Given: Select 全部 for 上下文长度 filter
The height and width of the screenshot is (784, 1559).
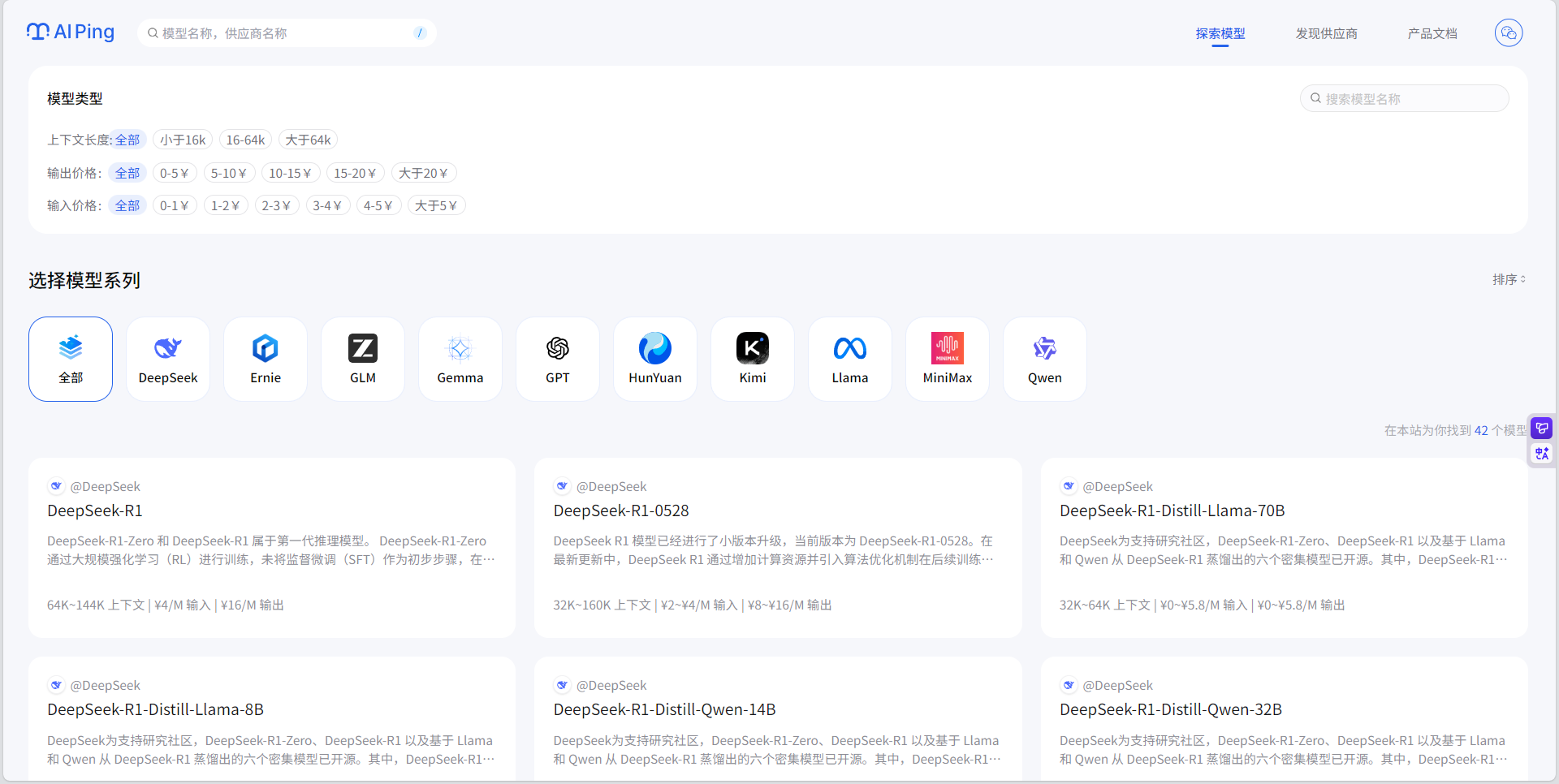Looking at the screenshot, I should (x=127, y=140).
